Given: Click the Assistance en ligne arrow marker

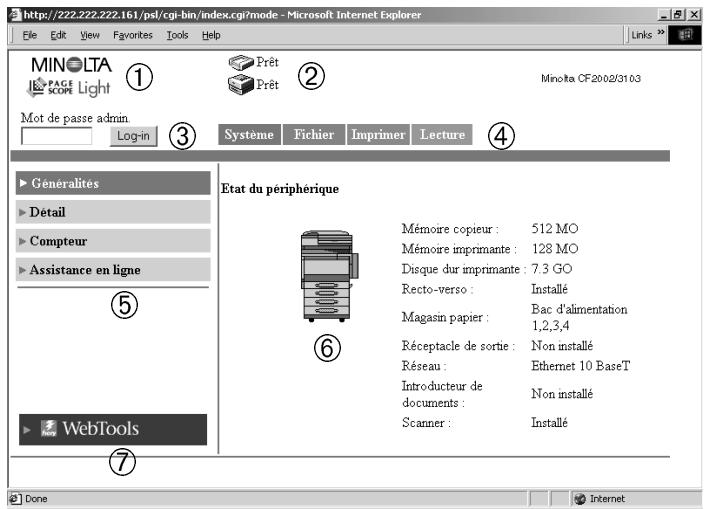Looking at the screenshot, I should point(23,270).
